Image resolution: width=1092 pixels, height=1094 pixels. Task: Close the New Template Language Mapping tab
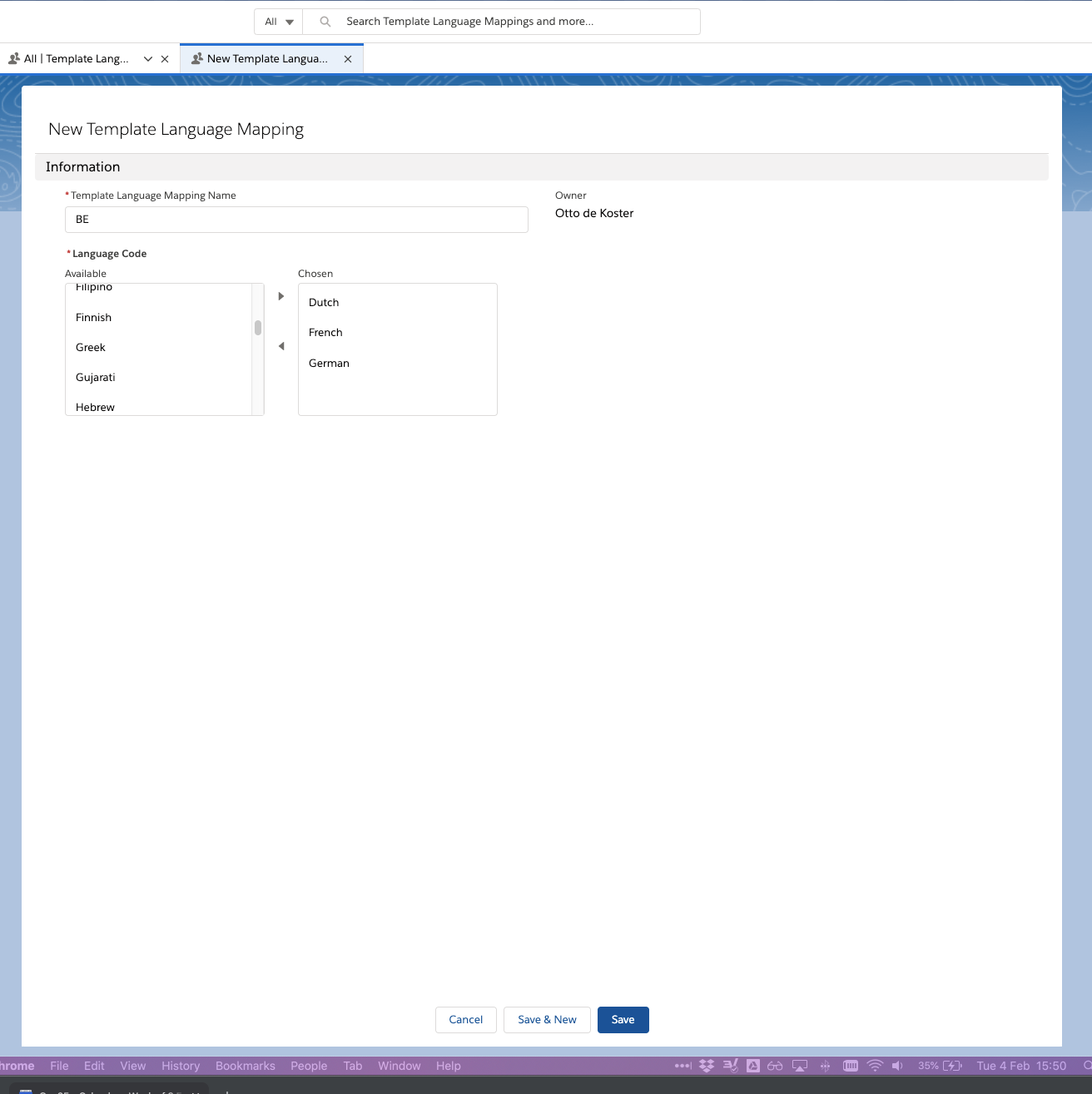[348, 59]
